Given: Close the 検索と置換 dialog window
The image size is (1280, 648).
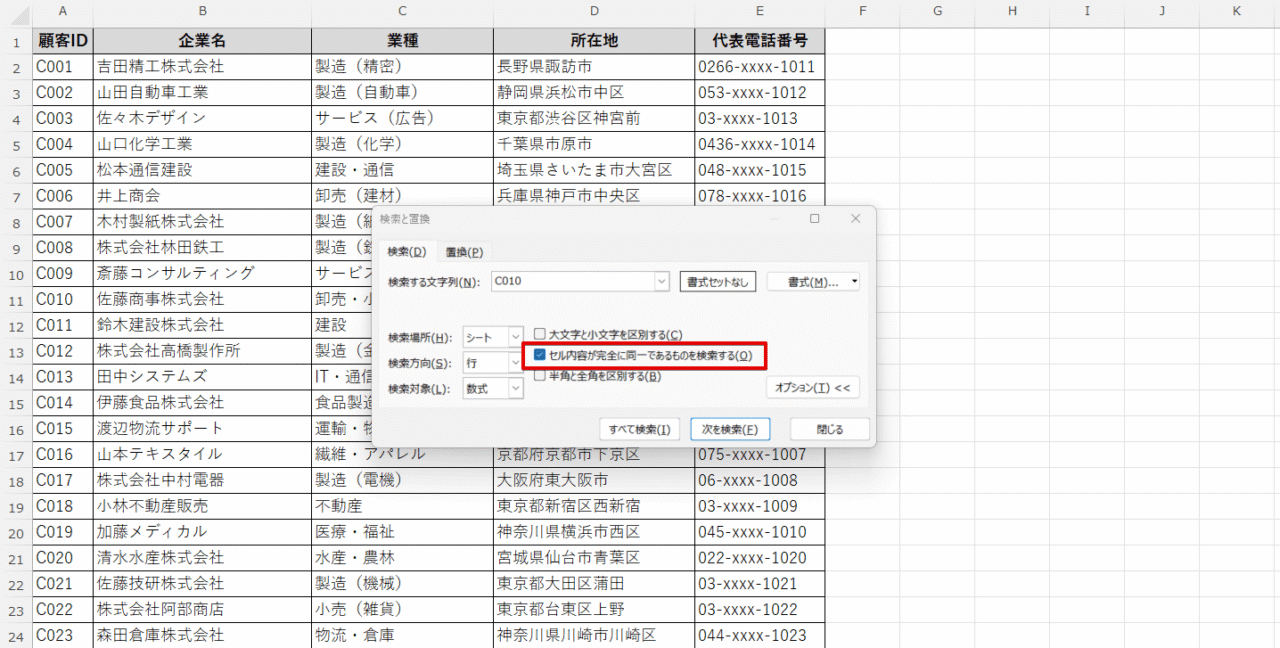Looking at the screenshot, I should [854, 219].
